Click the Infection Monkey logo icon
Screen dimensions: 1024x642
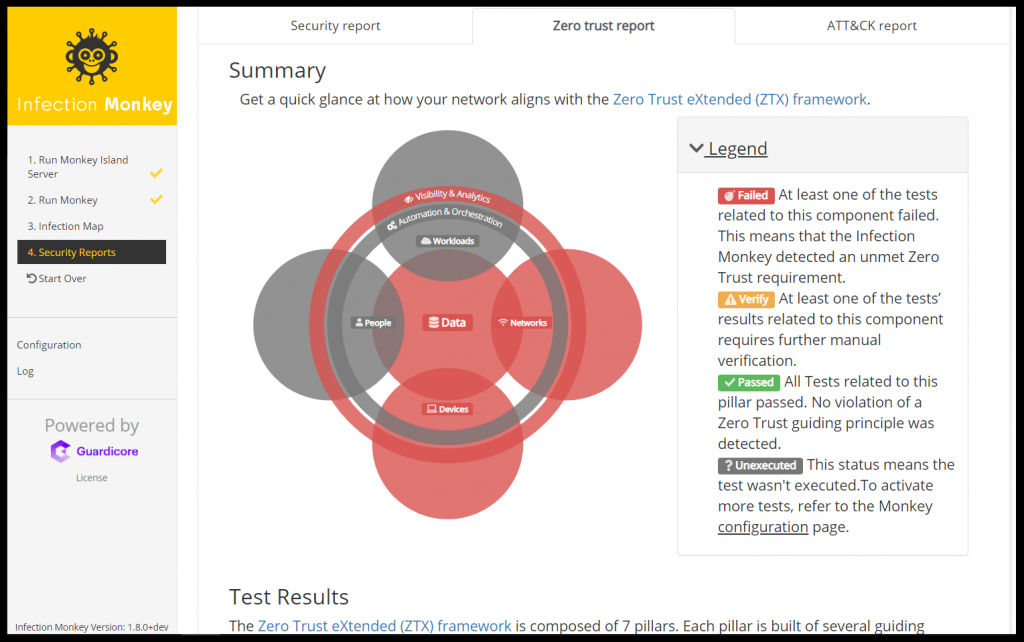(93, 57)
